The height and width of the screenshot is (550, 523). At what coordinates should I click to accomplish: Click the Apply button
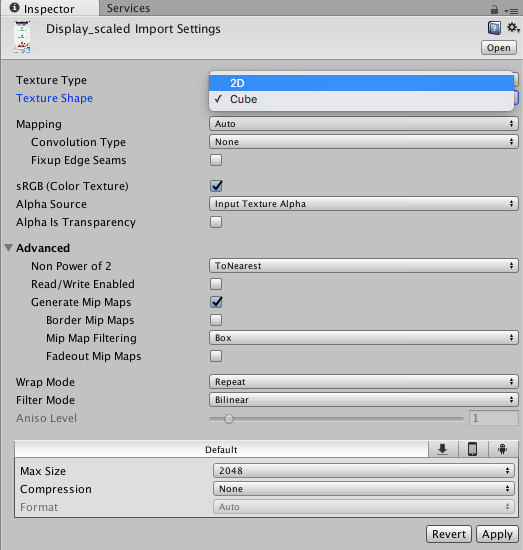(497, 534)
